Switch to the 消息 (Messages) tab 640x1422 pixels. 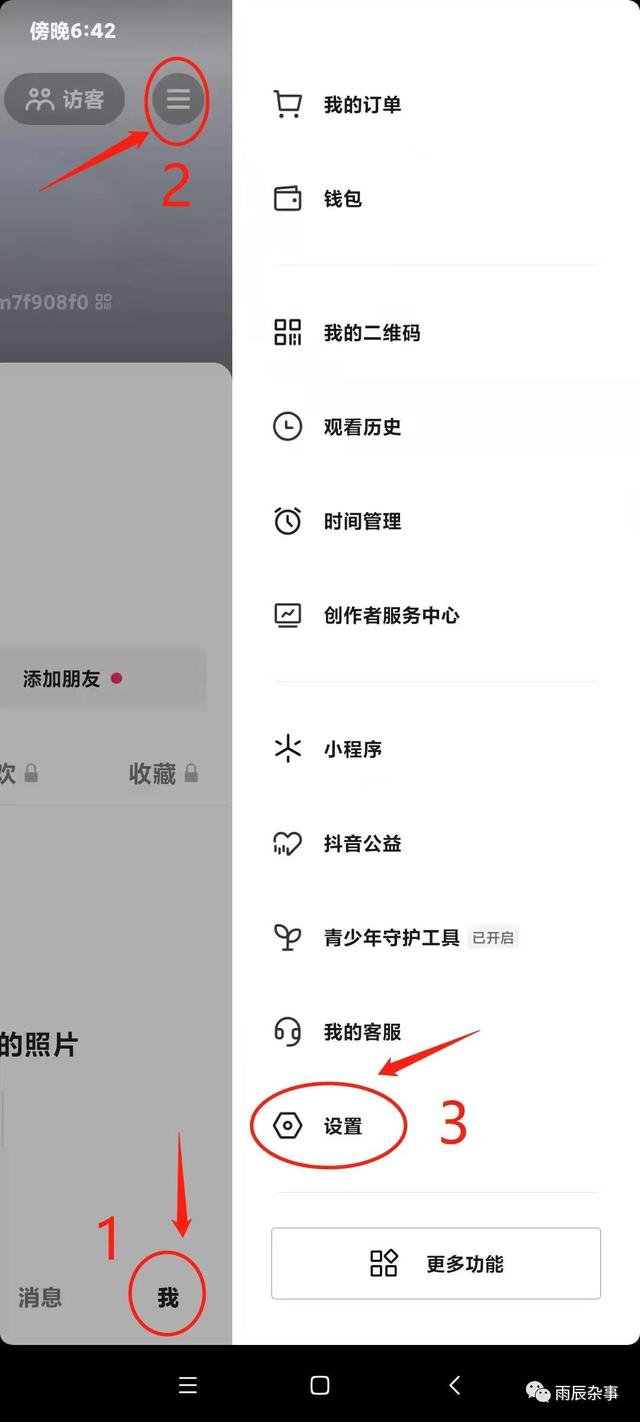pyautogui.click(x=38, y=1297)
